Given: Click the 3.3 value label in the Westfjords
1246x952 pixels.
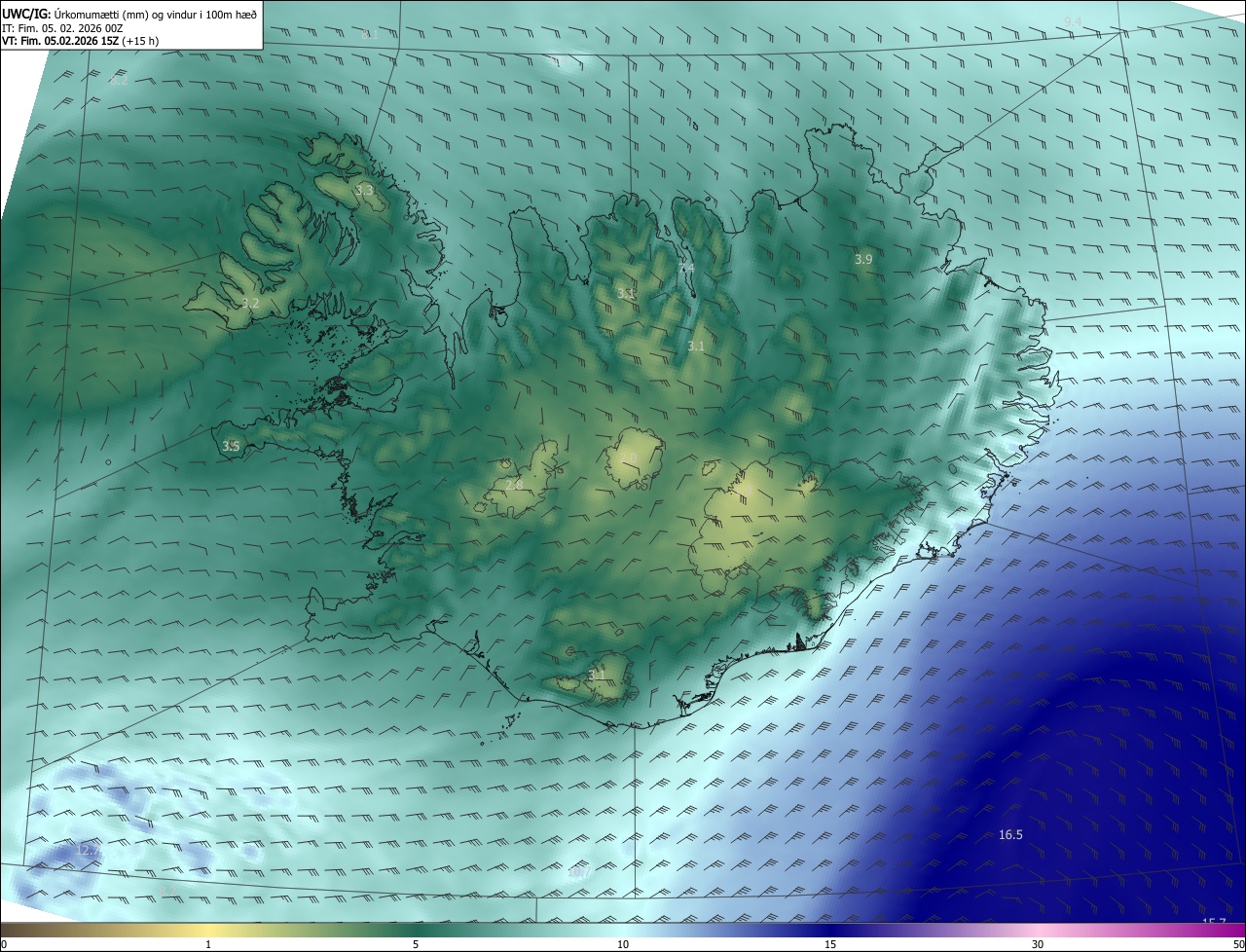Looking at the screenshot, I should pyautogui.click(x=364, y=192).
